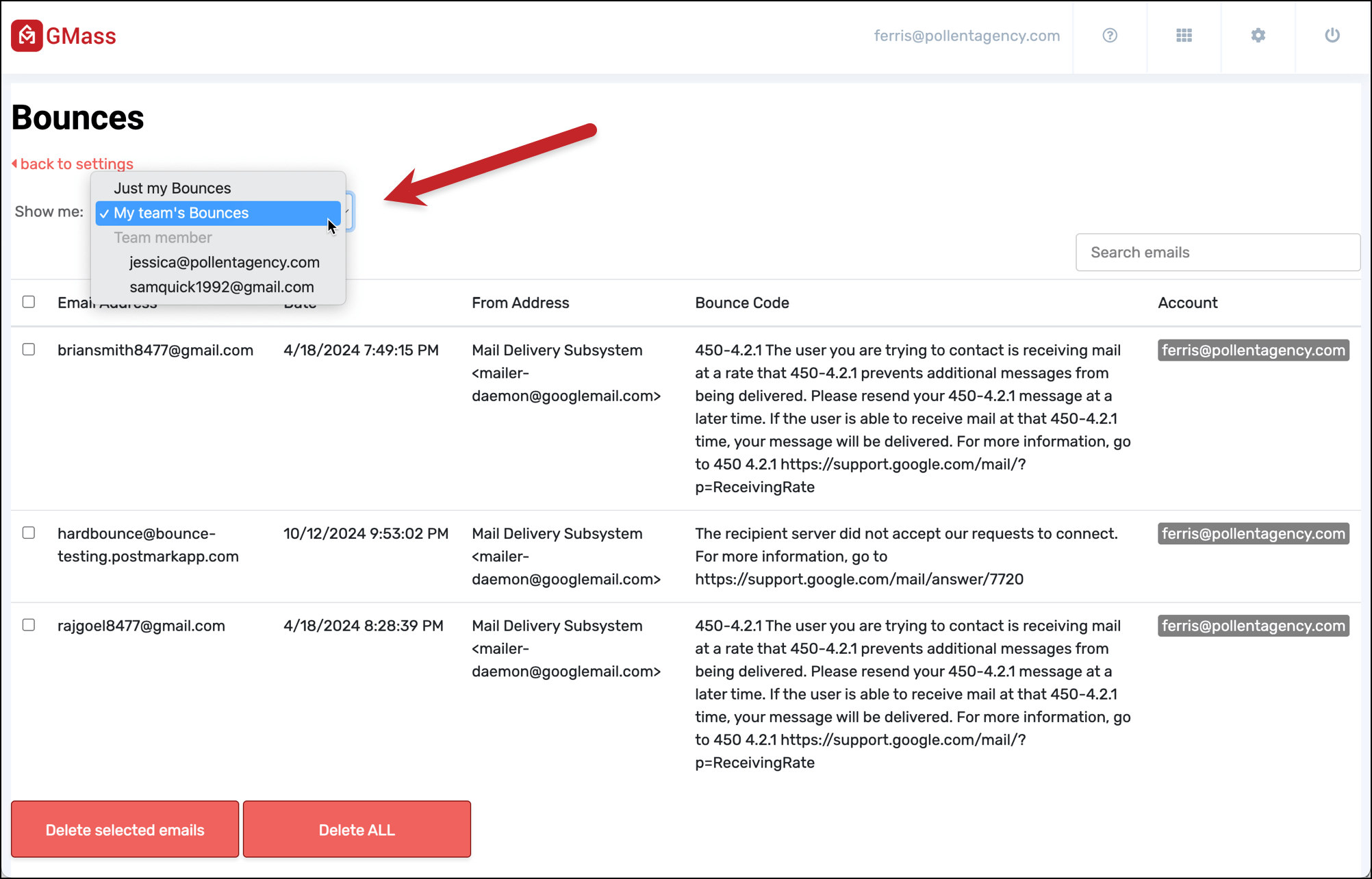Viewport: 1372px width, 879px height.
Task: Click the 'Bounces' page heading
Action: pyautogui.click(x=78, y=118)
